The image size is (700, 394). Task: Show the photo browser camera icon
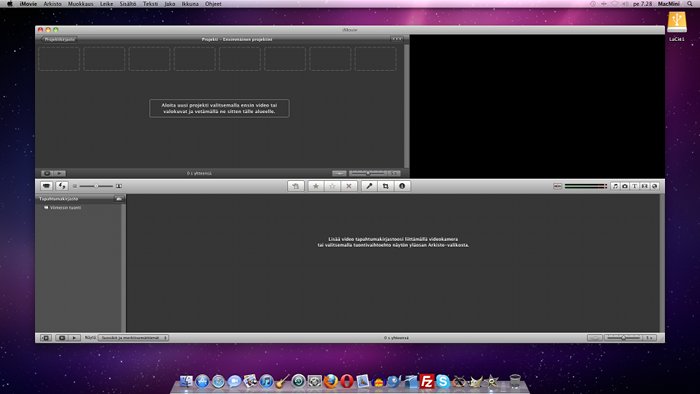coord(625,186)
